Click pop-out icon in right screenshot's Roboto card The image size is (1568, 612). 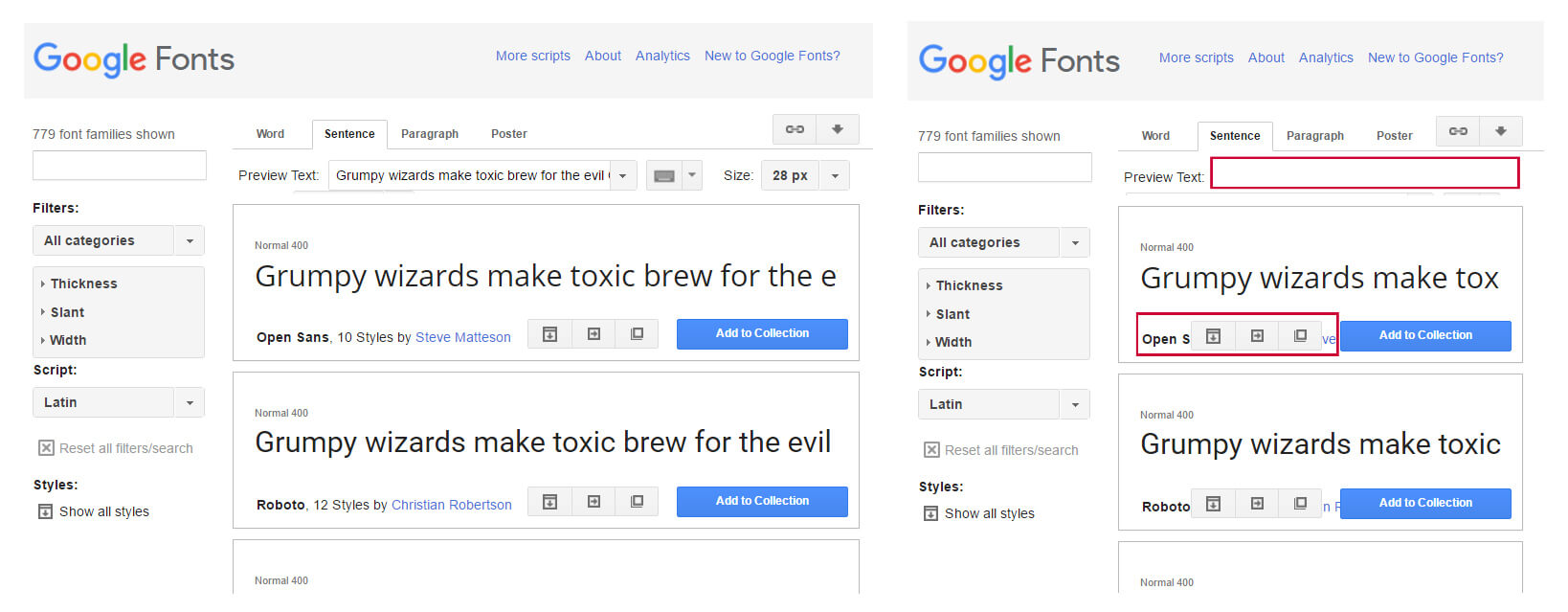tap(1300, 504)
